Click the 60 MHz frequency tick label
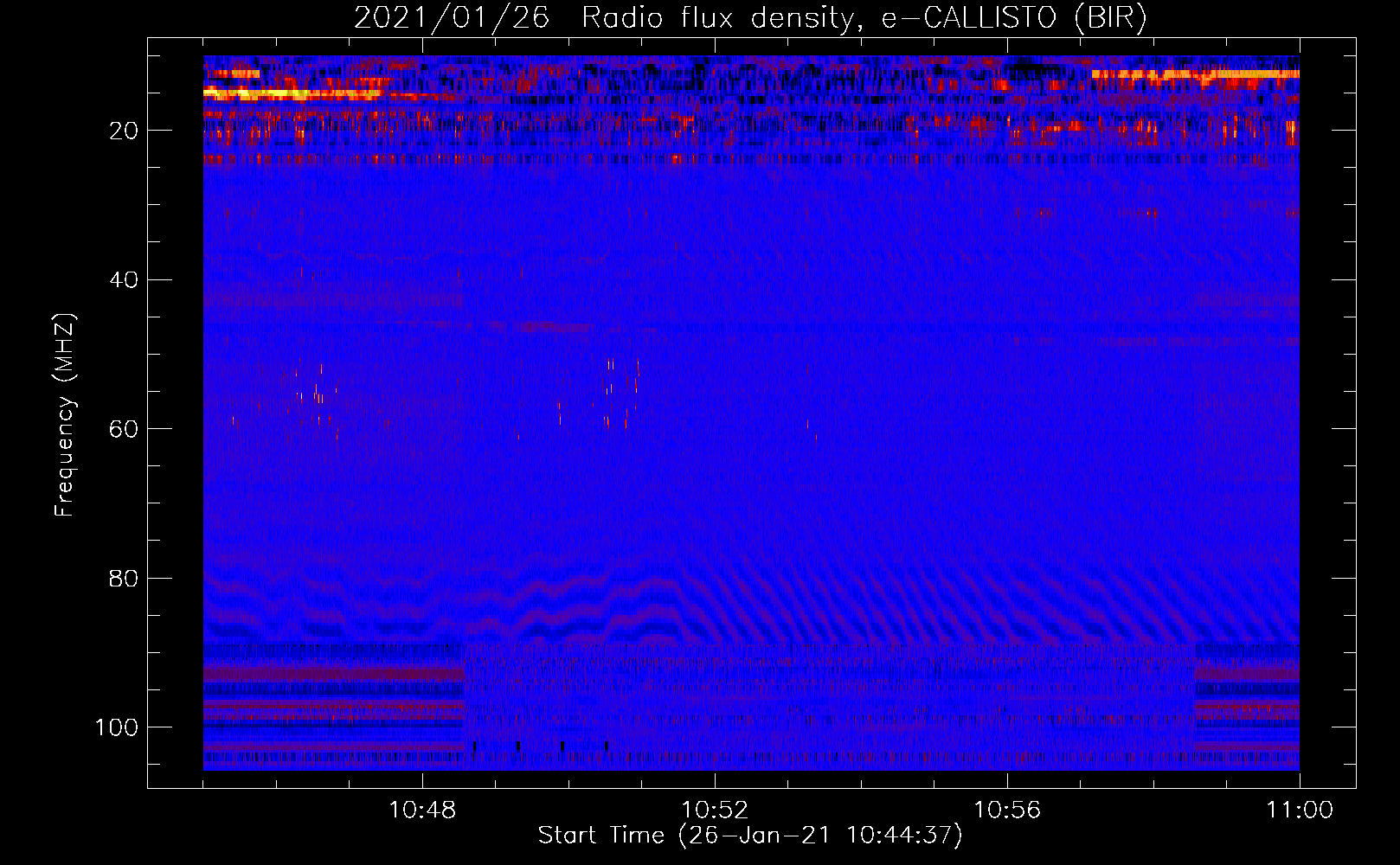 [124, 429]
